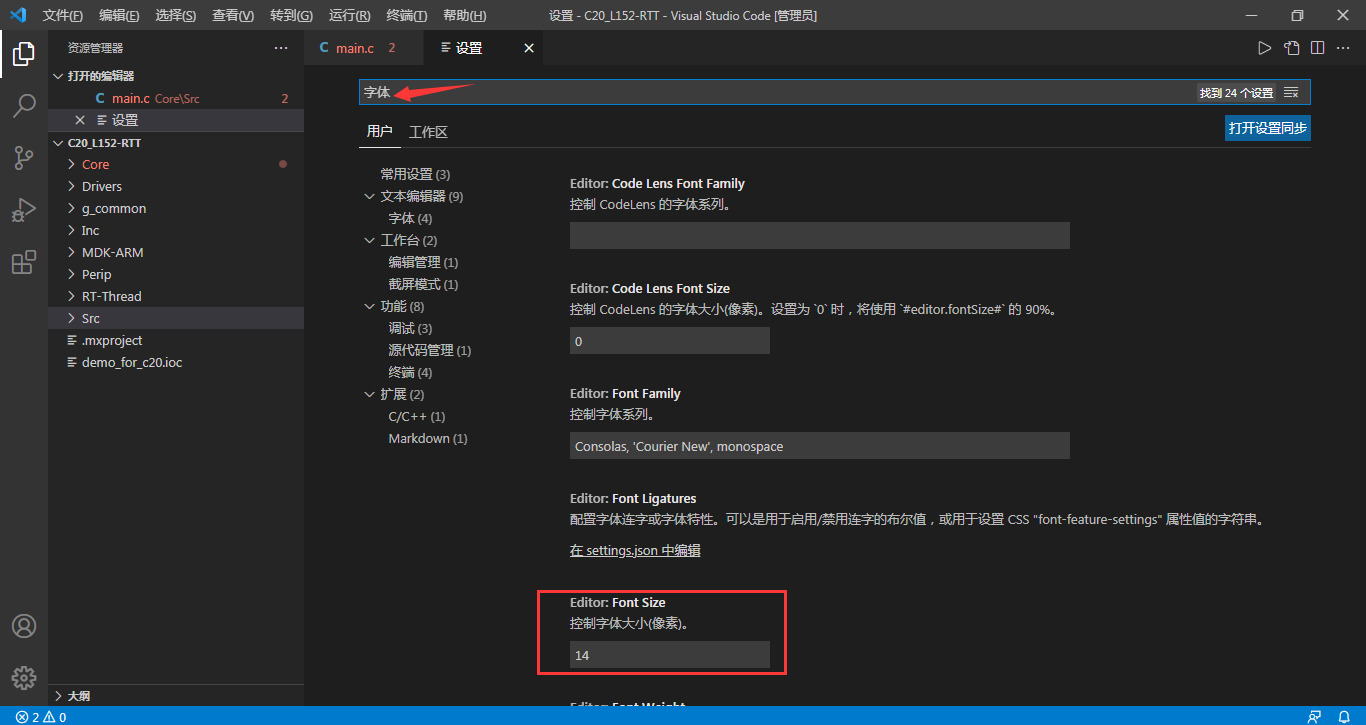1366x725 pixels.
Task: Open the editor more actions ellipsis
Action: tap(1344, 48)
